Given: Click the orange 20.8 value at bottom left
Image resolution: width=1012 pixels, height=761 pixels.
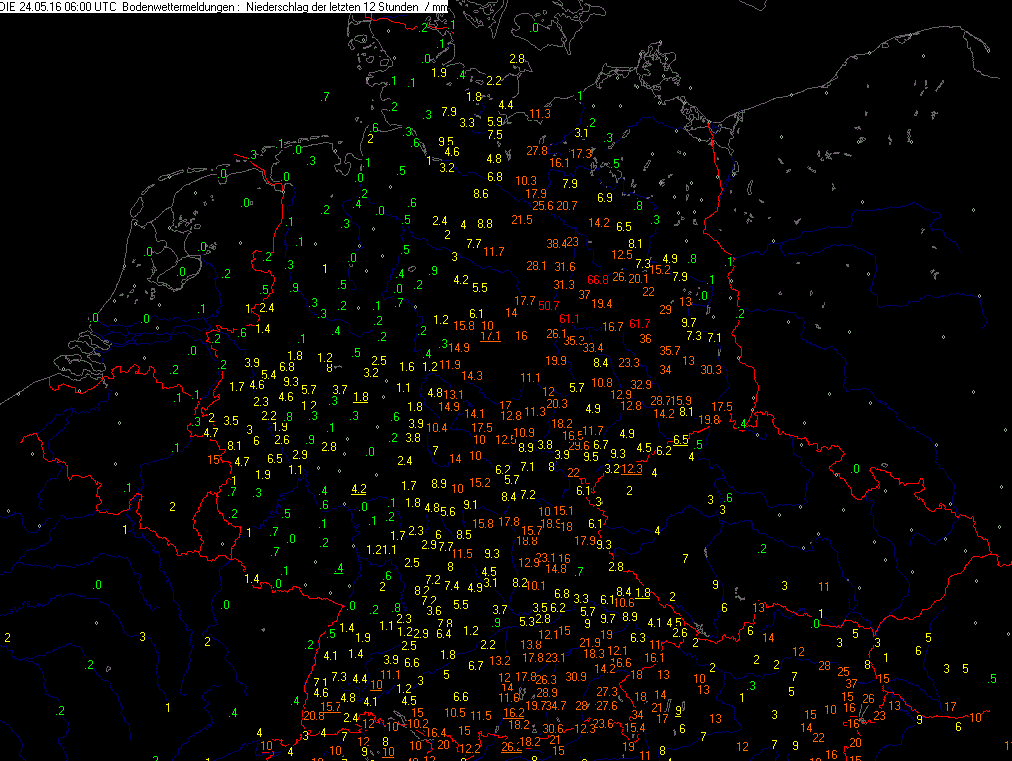Looking at the screenshot, I should pyautogui.click(x=312, y=715).
